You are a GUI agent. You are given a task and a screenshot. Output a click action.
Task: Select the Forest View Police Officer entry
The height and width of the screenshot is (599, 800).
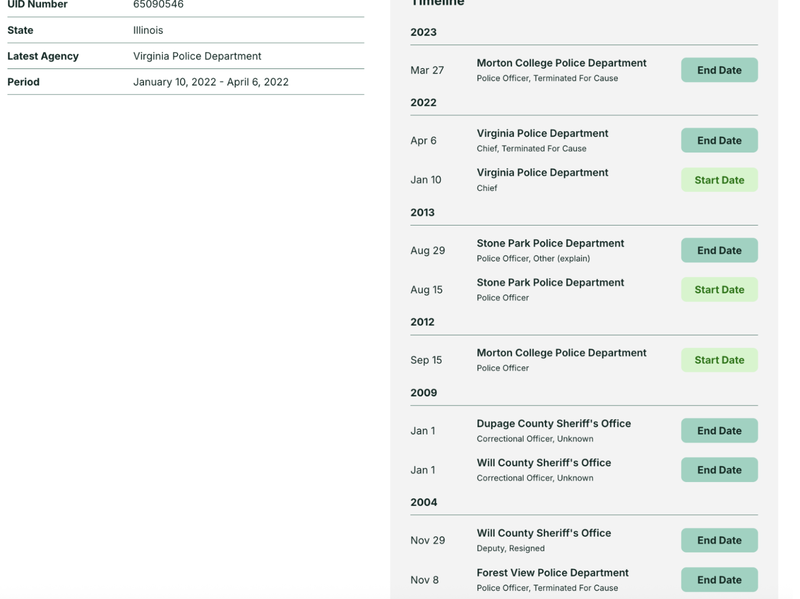tap(553, 572)
